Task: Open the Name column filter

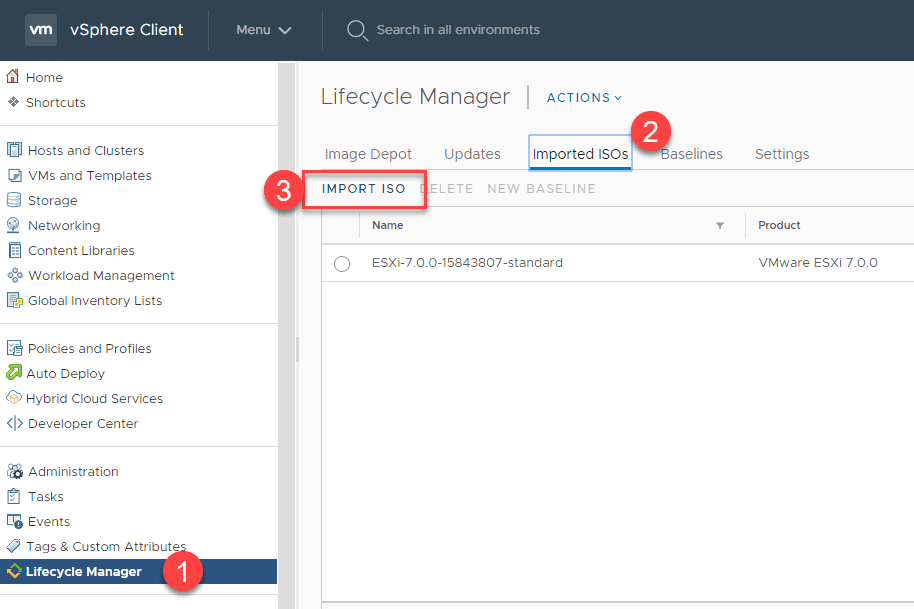Action: (720, 226)
